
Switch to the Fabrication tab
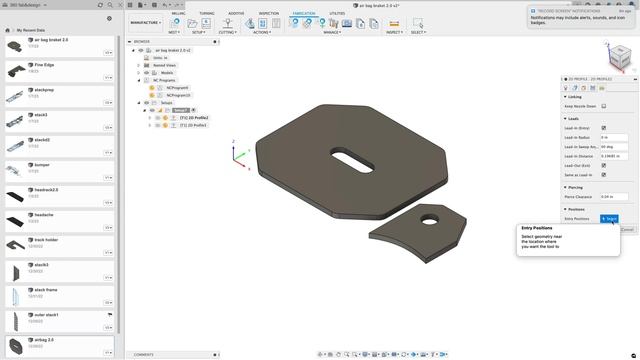(304, 13)
